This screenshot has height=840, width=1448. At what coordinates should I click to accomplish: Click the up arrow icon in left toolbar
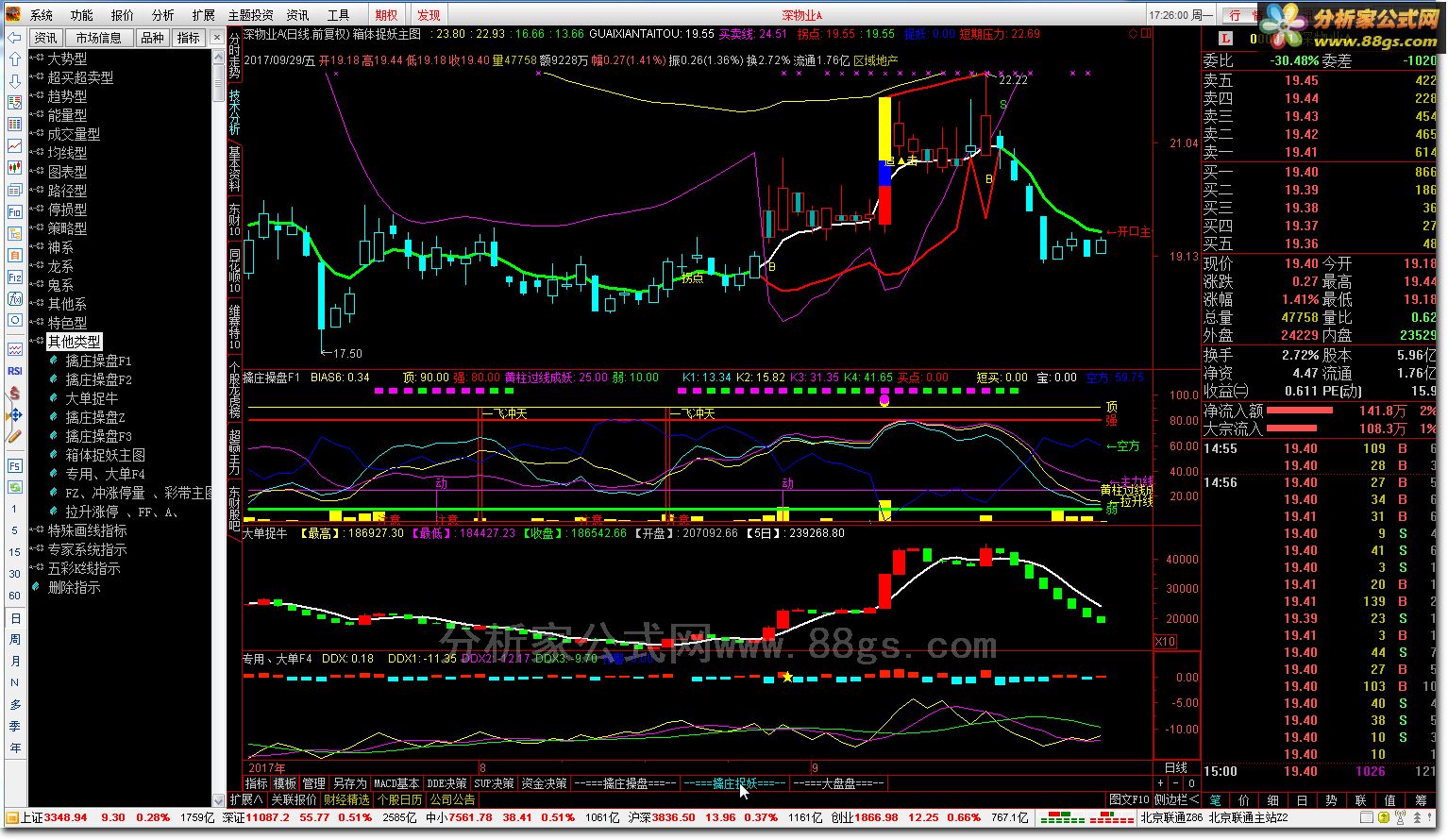coord(14,59)
